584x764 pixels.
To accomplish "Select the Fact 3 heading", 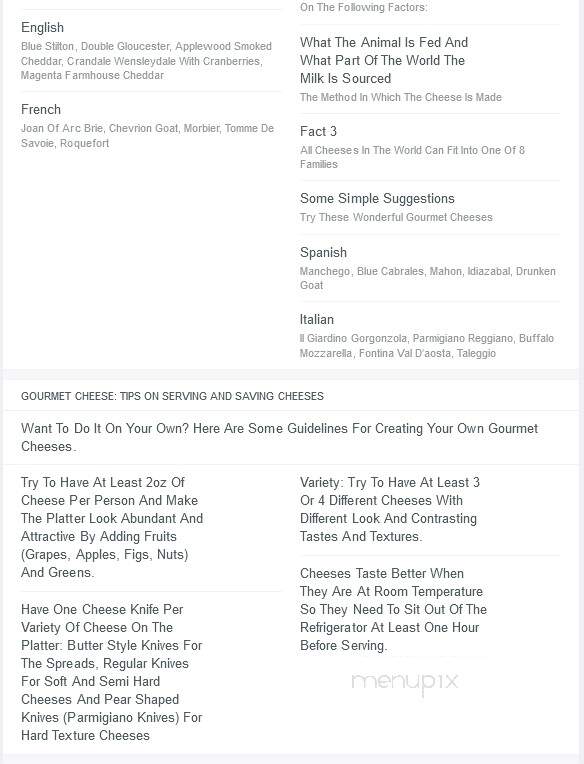I will (318, 132).
